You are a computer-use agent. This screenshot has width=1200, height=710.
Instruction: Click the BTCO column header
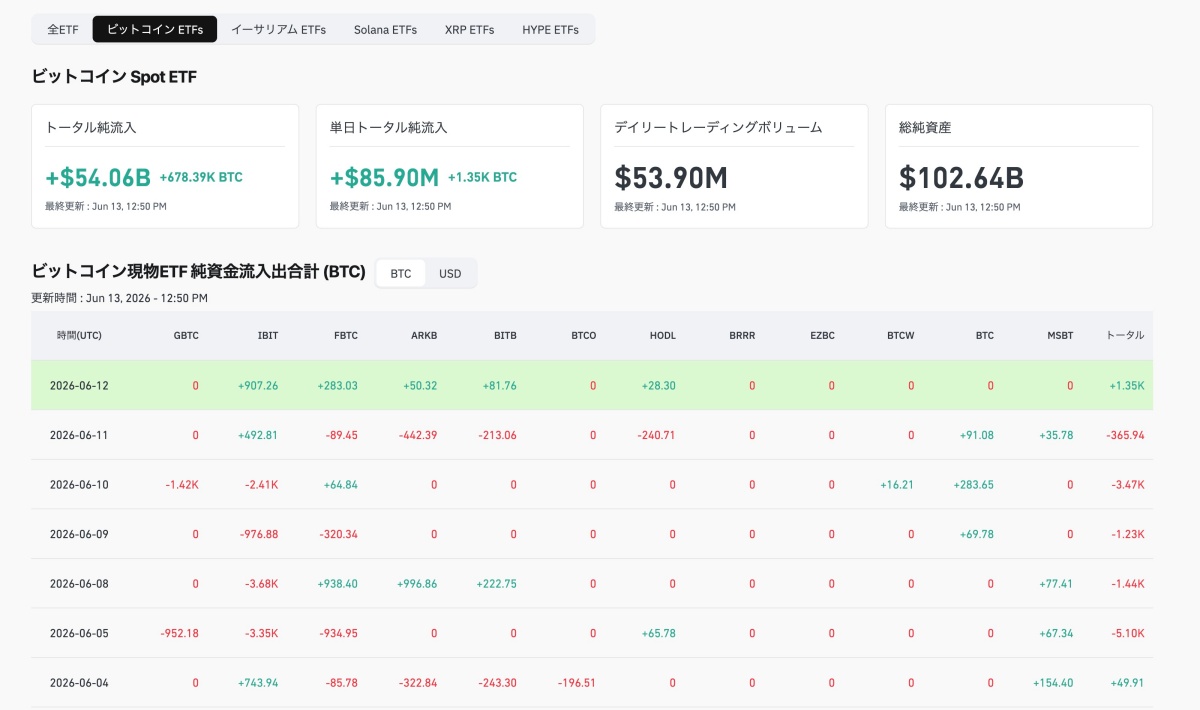coord(583,335)
